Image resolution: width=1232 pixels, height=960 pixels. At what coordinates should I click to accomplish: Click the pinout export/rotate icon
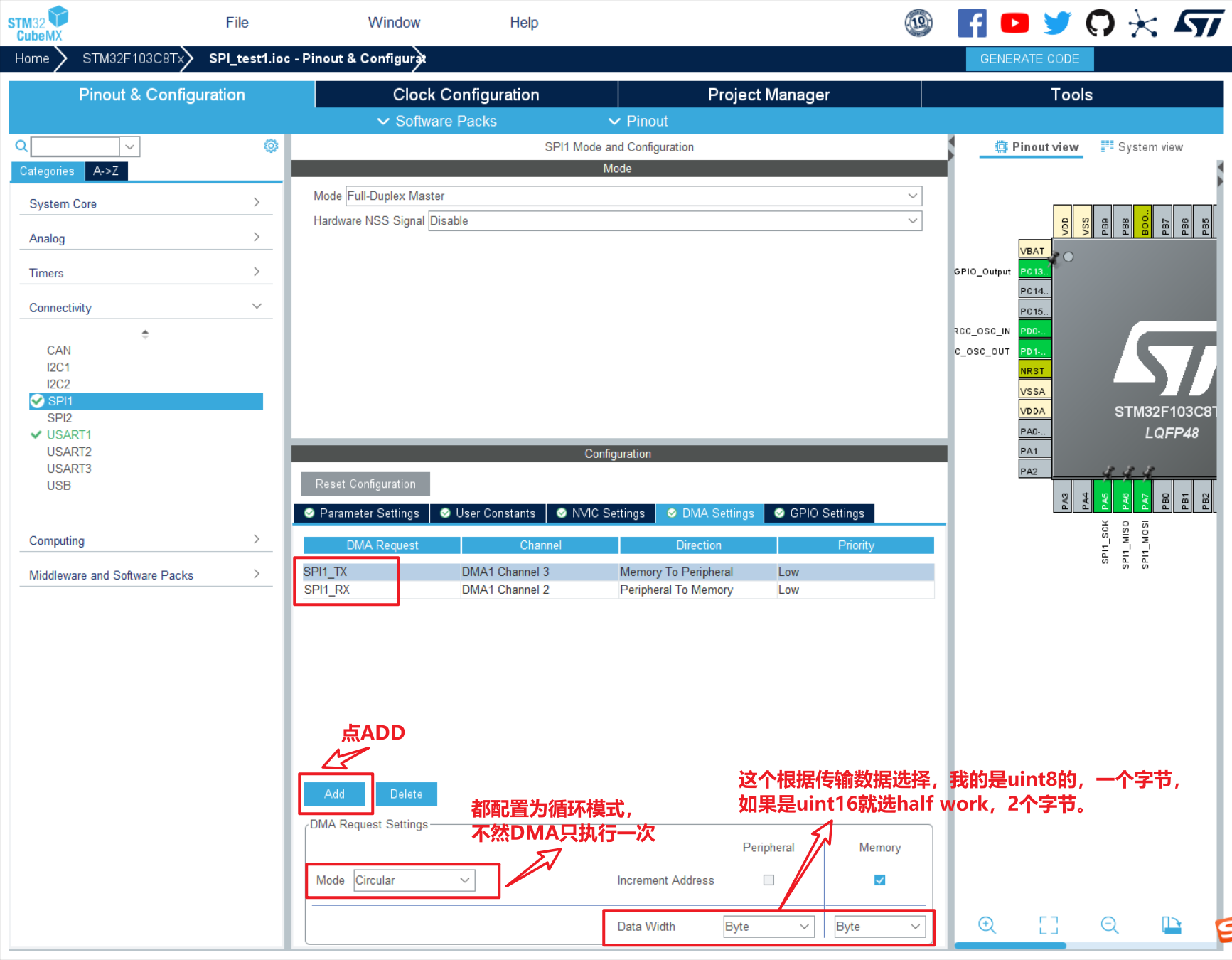tap(1172, 925)
